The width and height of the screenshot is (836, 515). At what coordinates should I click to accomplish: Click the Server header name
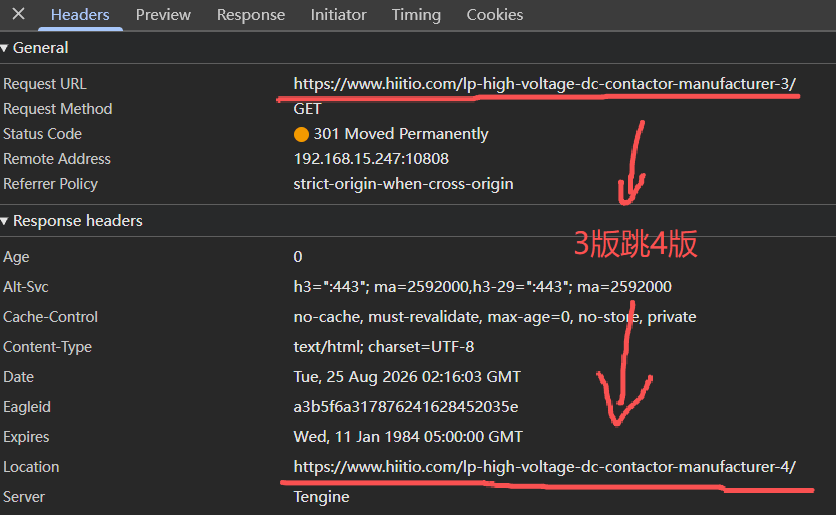24,497
